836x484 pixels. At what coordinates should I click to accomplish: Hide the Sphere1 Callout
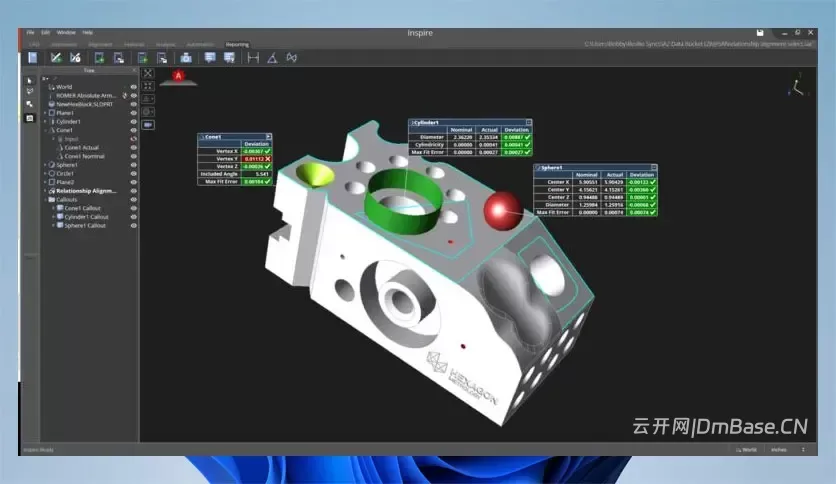133,225
